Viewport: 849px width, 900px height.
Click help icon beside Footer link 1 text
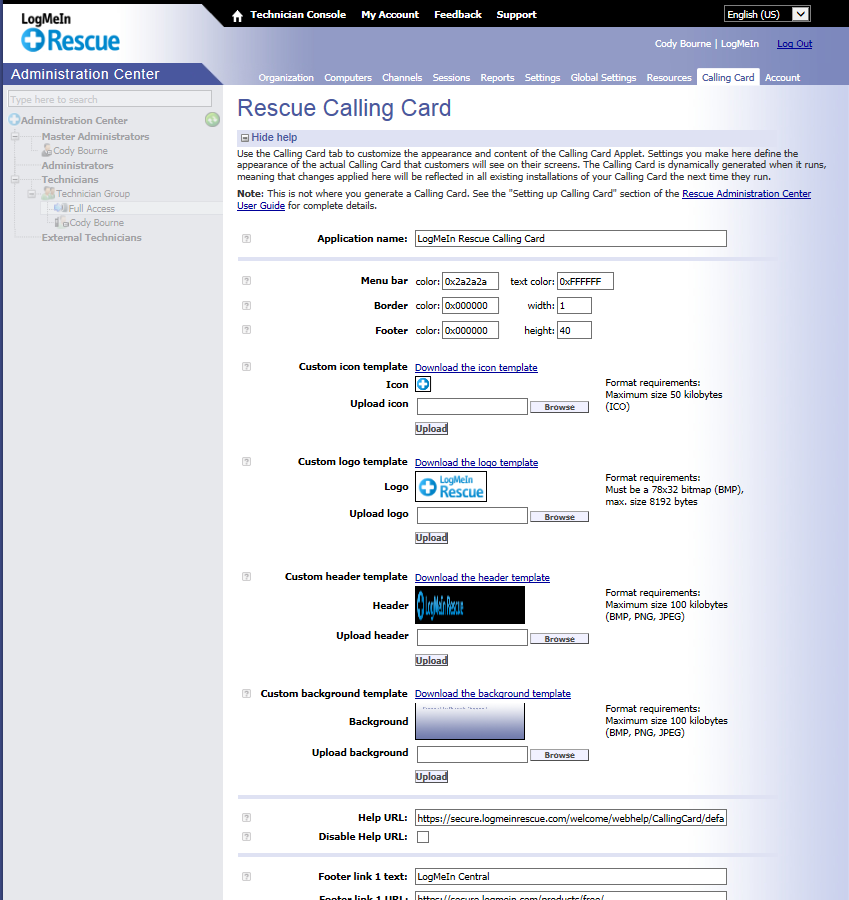[x=246, y=876]
